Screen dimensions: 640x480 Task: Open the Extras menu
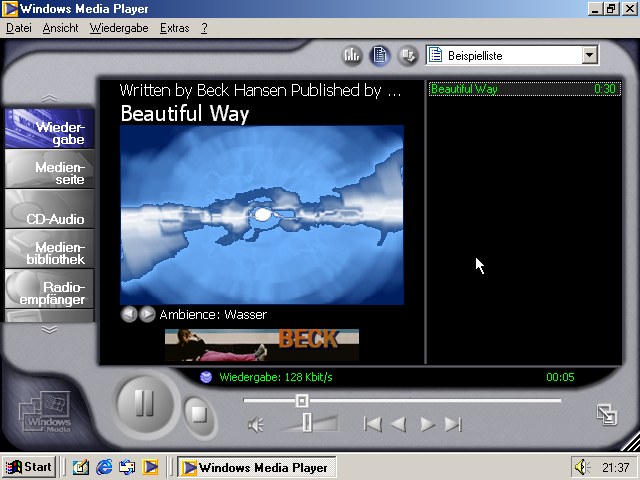(175, 28)
